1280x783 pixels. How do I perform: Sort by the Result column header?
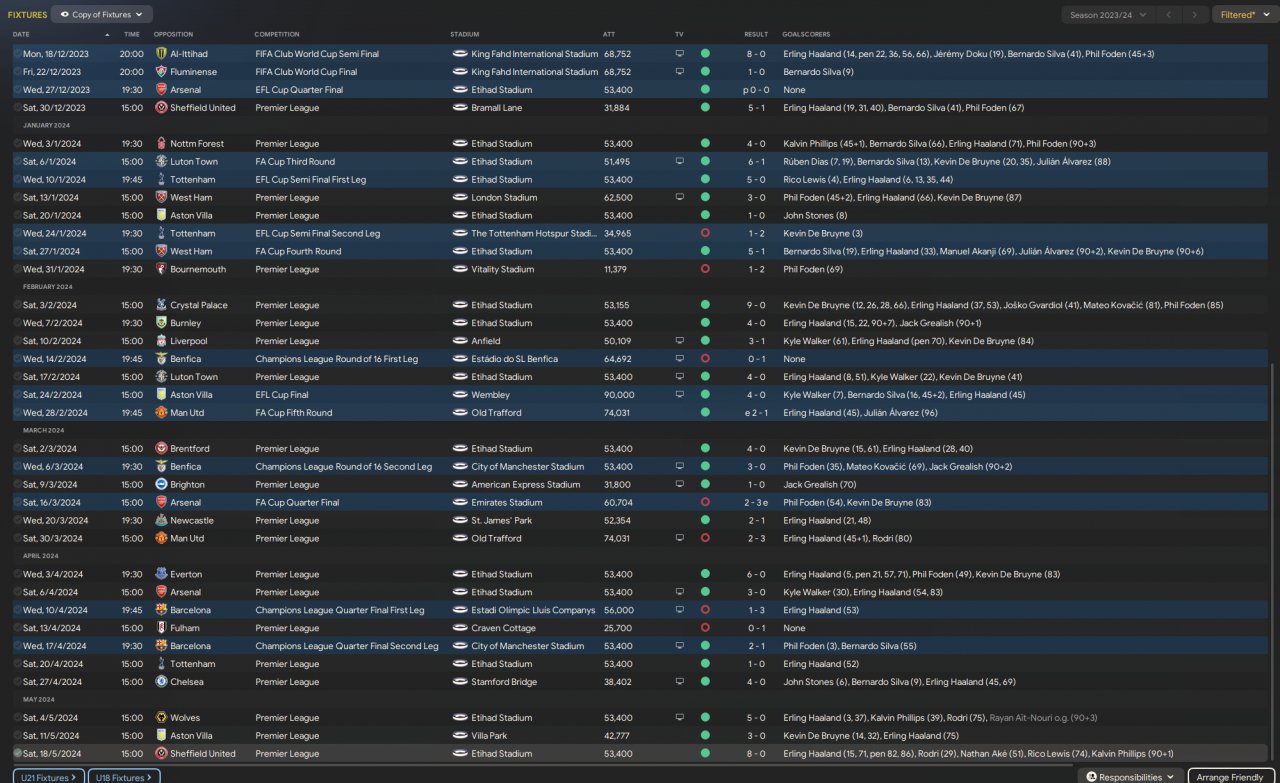tap(756, 35)
